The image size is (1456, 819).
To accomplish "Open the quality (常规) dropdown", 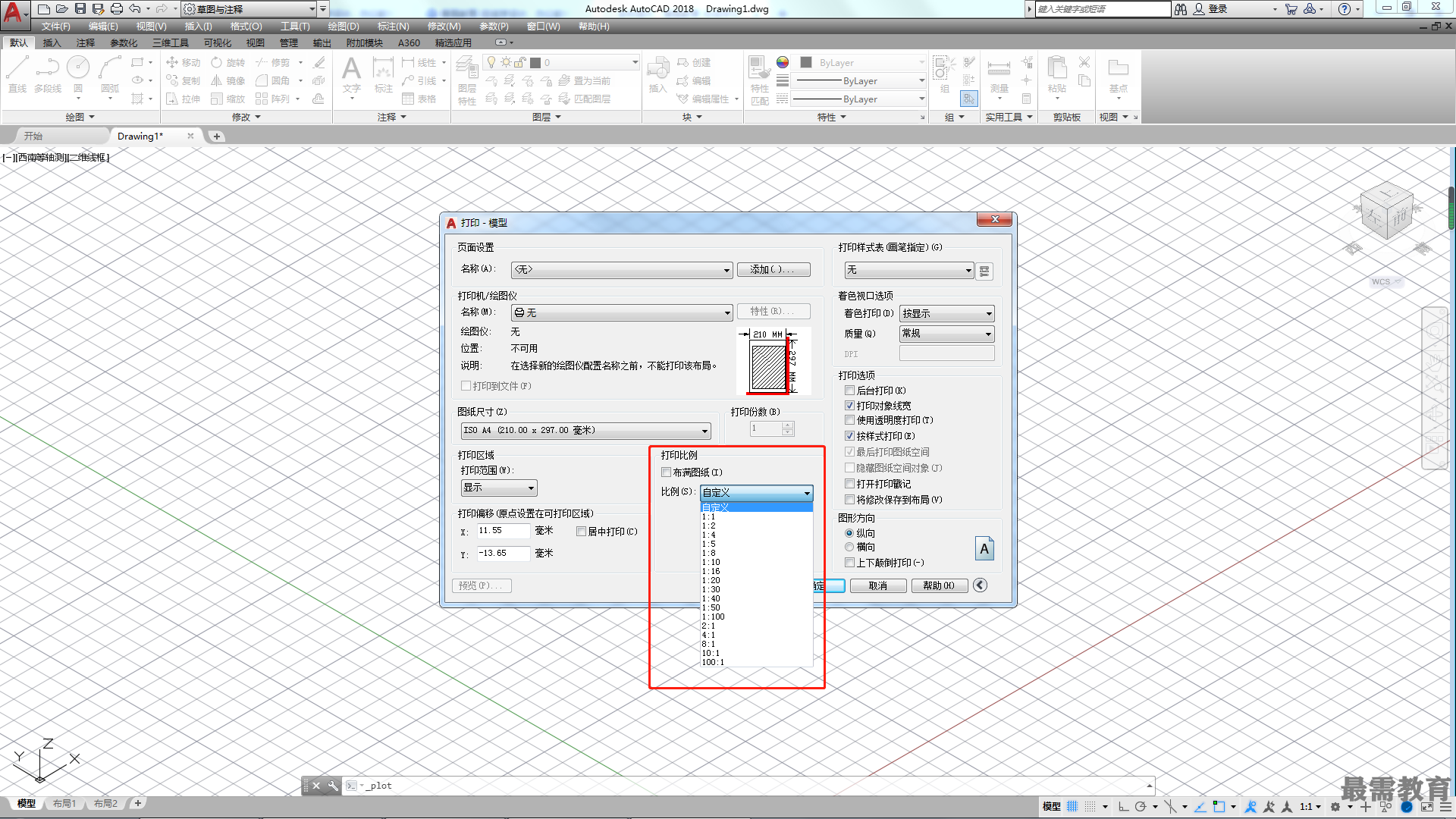I will 946,334.
